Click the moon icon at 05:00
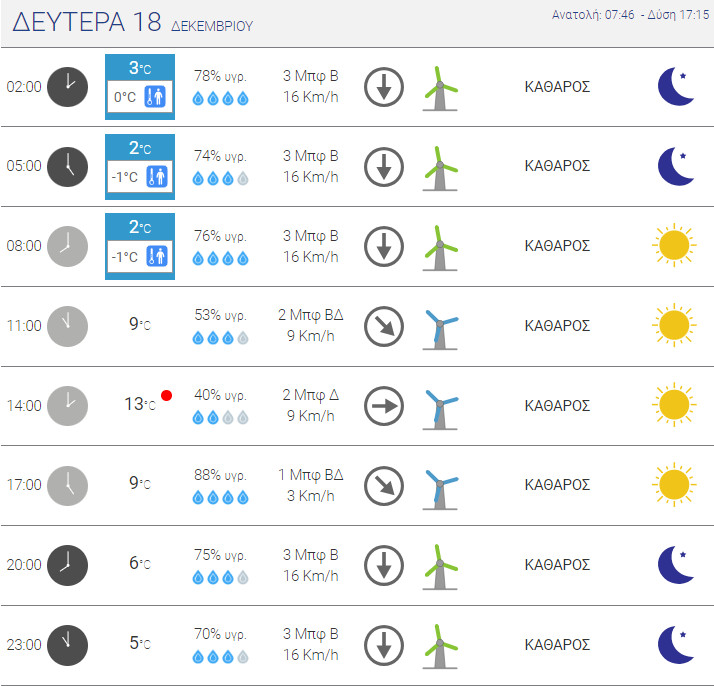Viewport: 714px width, 686px height. point(676,166)
